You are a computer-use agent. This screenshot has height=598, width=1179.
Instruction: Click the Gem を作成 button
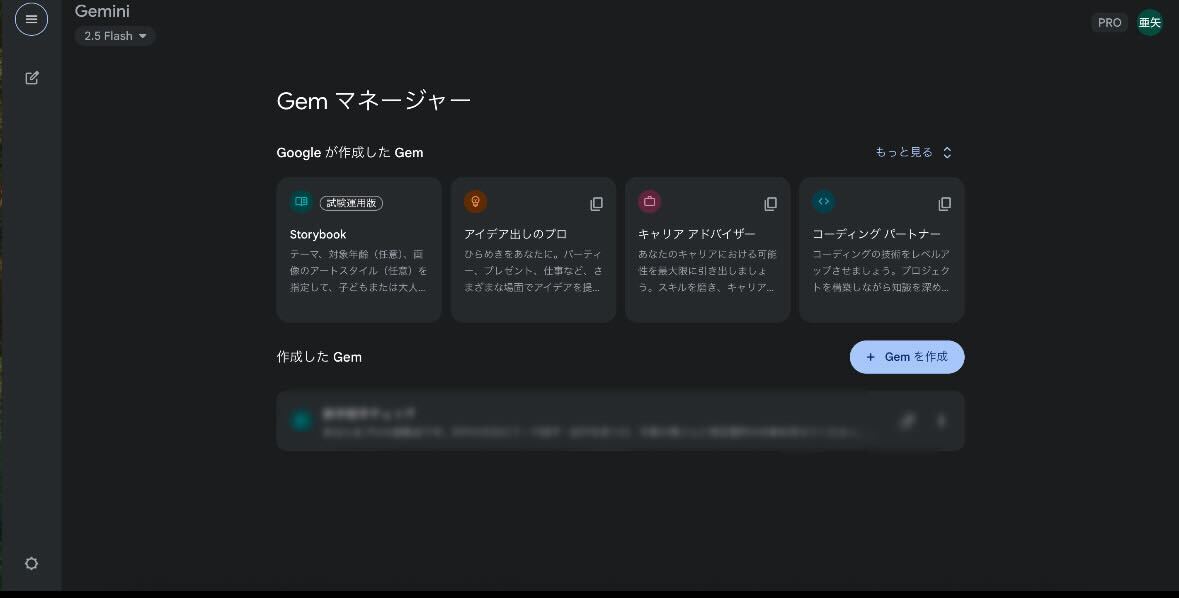907,357
